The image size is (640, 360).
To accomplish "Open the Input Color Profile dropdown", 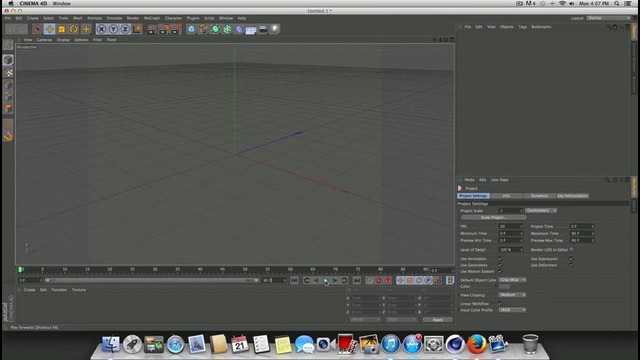I will click(512, 310).
